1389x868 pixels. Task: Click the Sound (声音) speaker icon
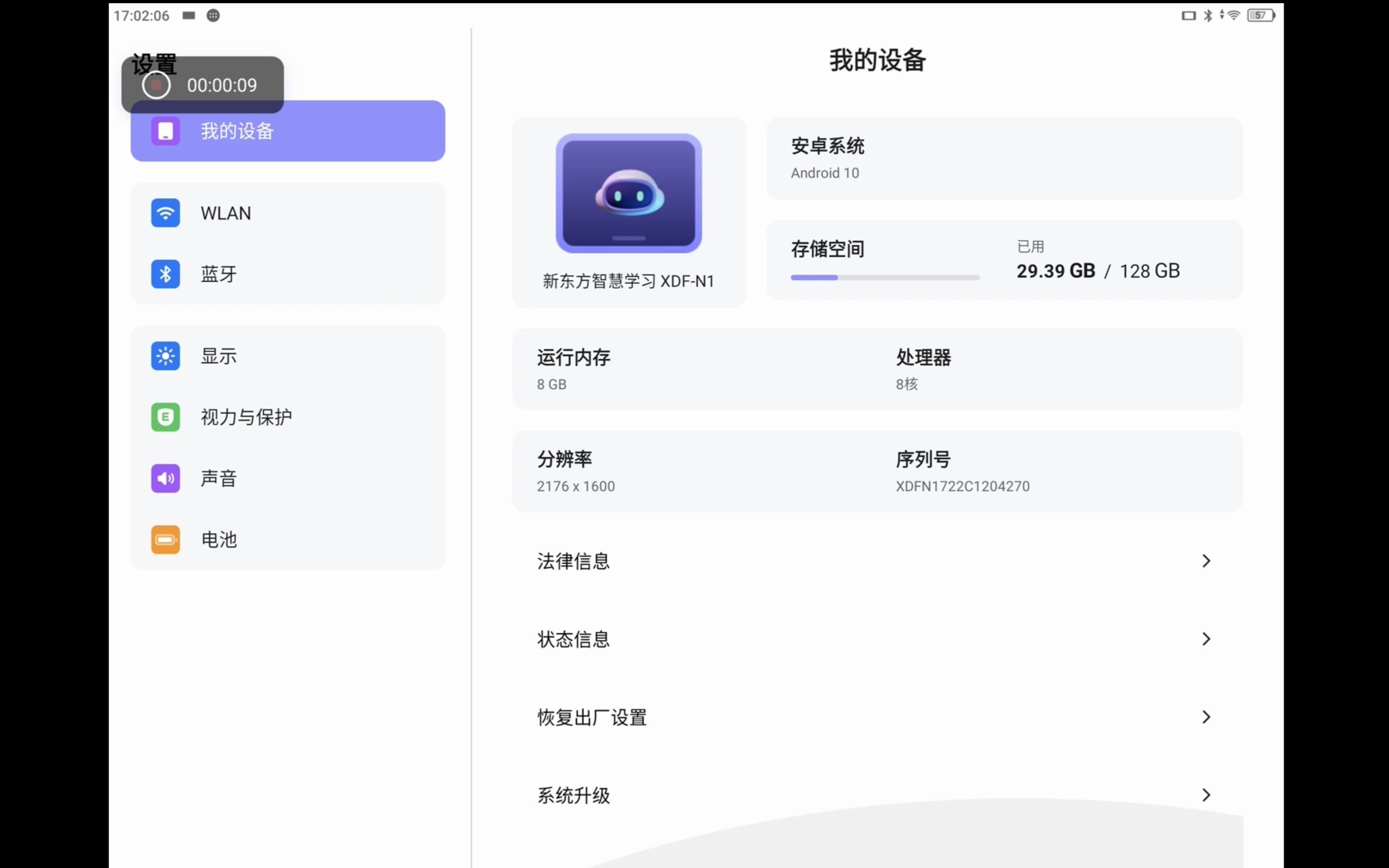(165, 478)
